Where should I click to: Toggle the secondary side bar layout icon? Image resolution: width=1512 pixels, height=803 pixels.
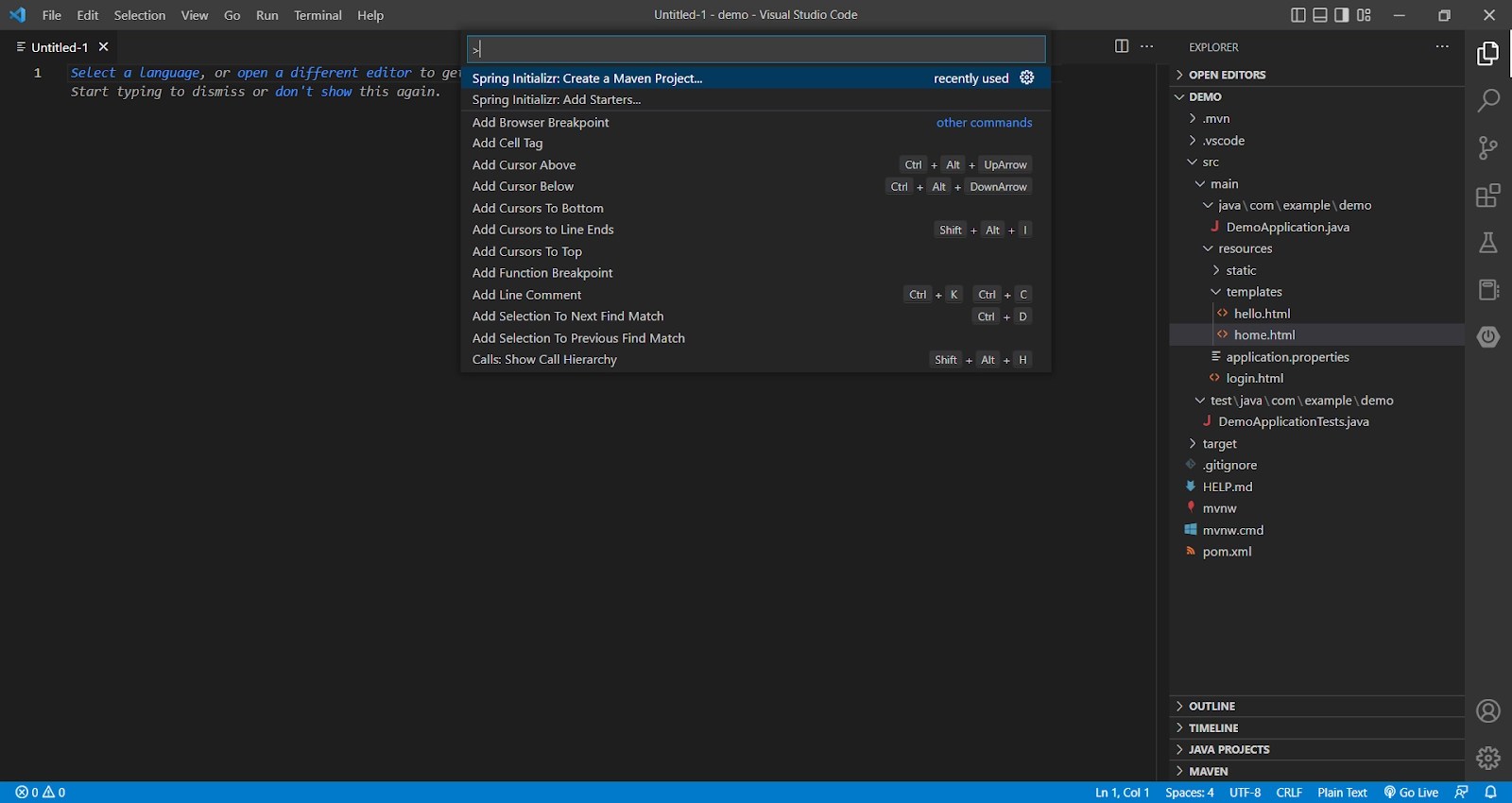(1342, 15)
